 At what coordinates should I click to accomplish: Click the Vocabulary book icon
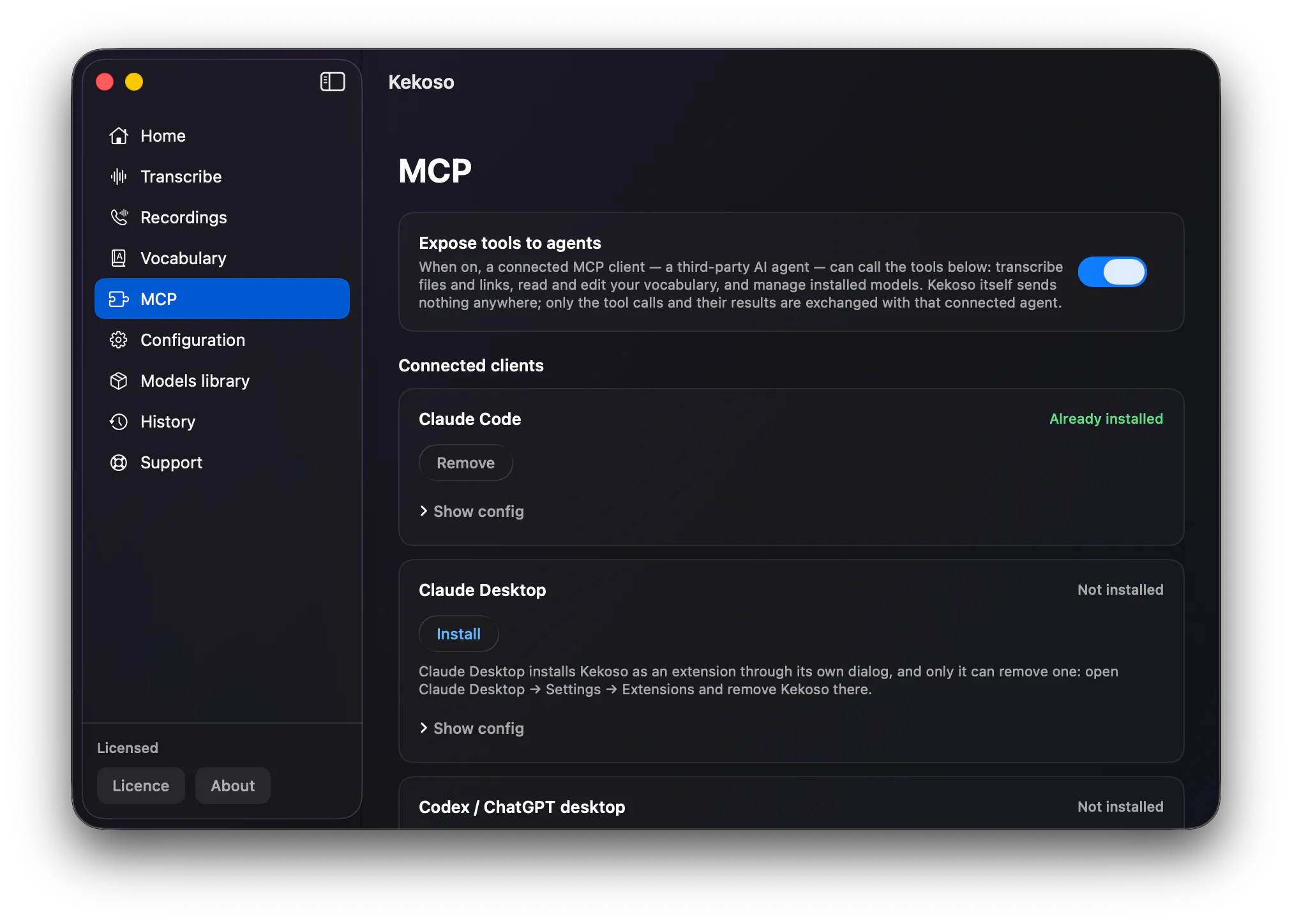(x=119, y=258)
